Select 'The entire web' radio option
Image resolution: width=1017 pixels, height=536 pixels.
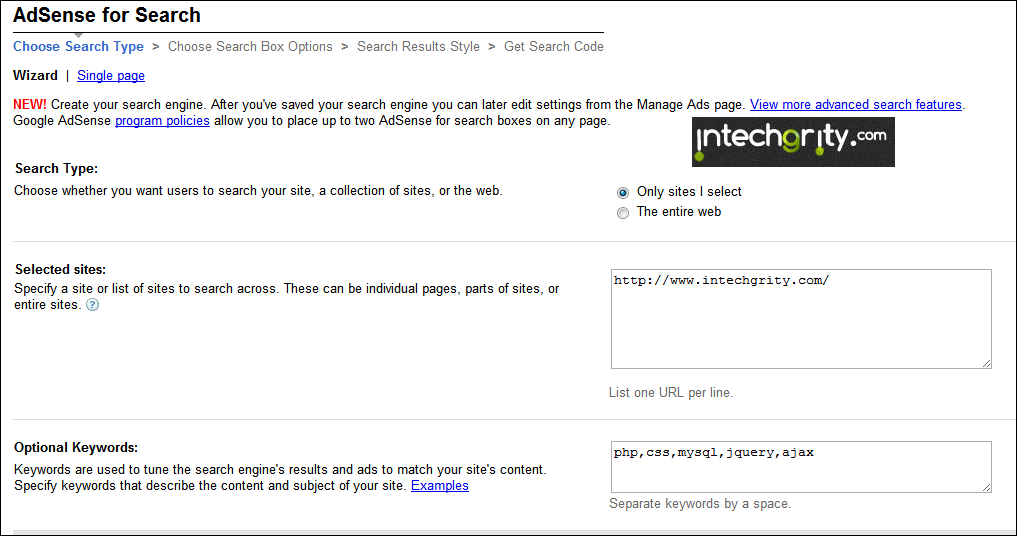tap(623, 213)
